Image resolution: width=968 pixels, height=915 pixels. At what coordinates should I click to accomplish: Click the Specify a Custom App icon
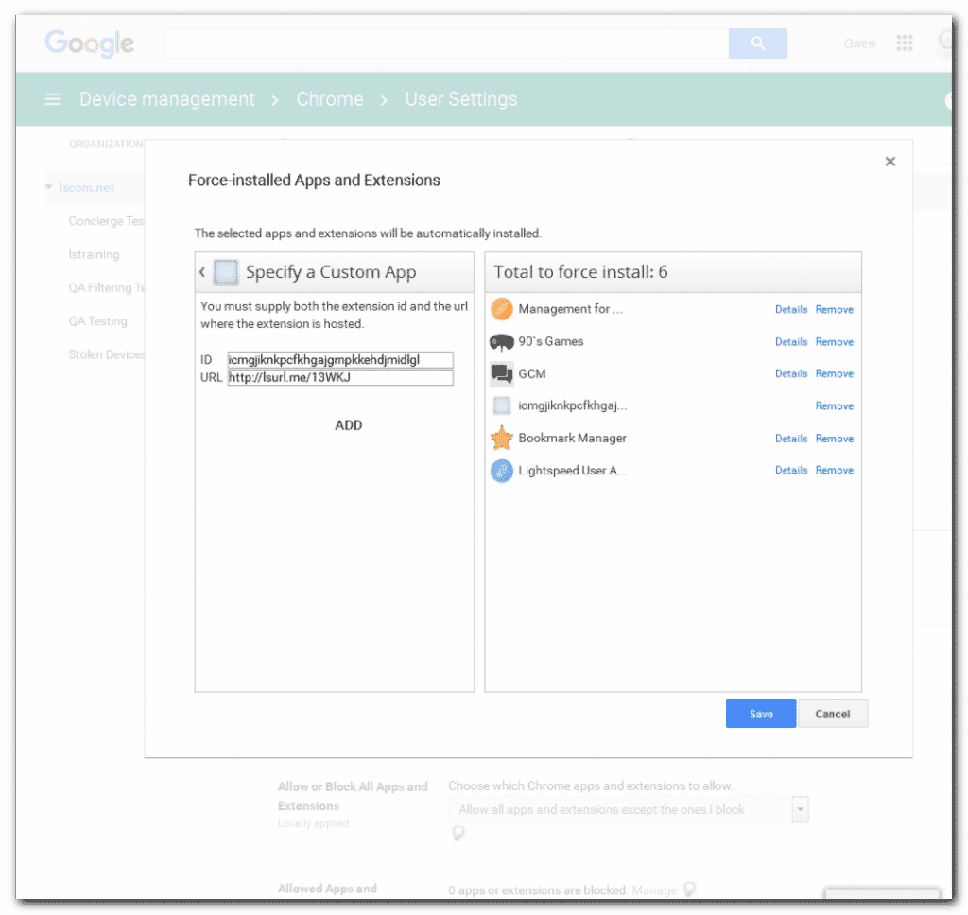(226, 272)
